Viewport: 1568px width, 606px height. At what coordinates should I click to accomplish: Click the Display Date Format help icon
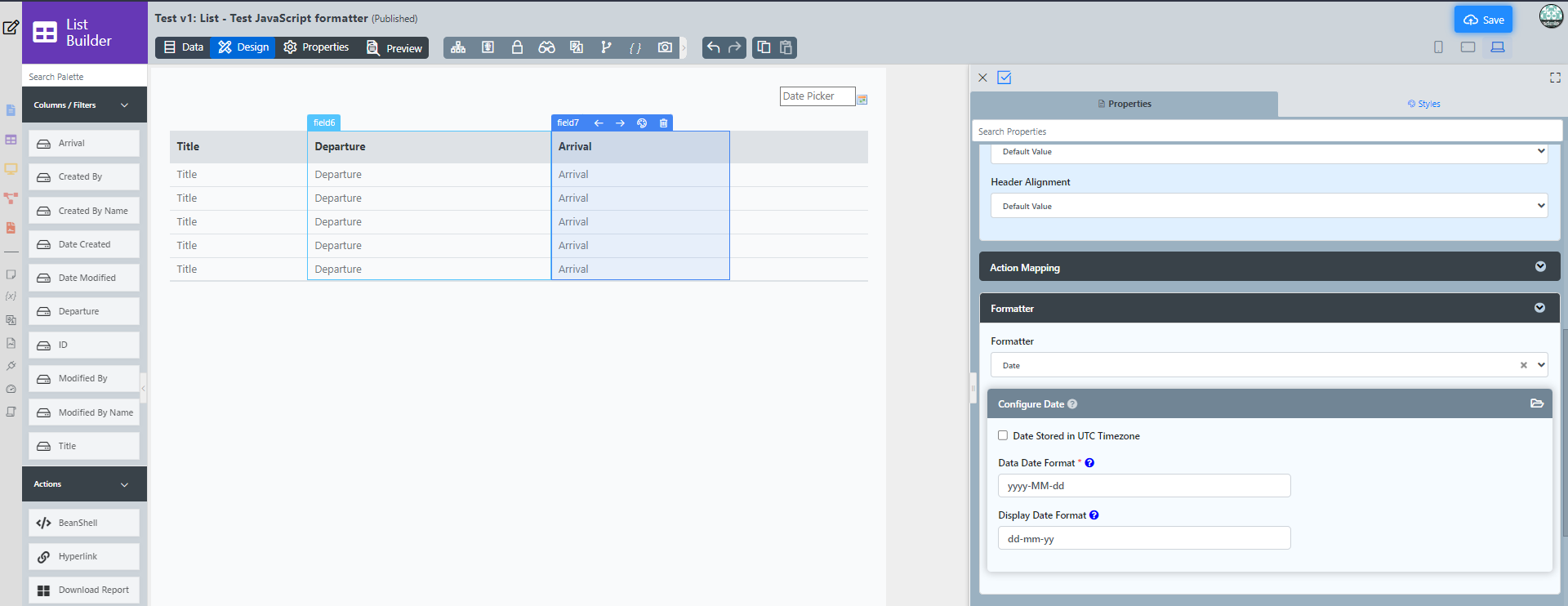pyautogui.click(x=1094, y=515)
